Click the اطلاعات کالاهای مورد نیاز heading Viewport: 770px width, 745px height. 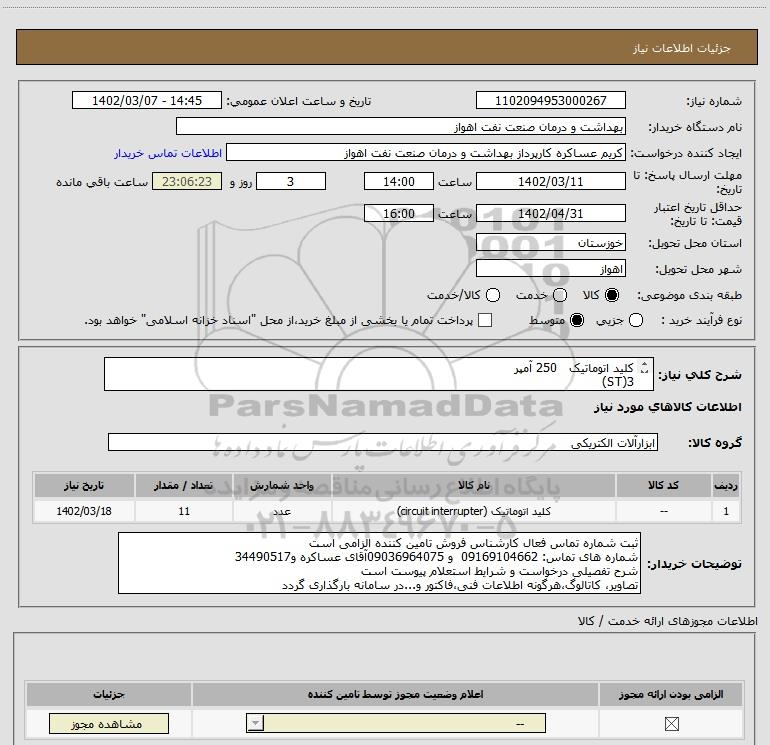coord(667,407)
